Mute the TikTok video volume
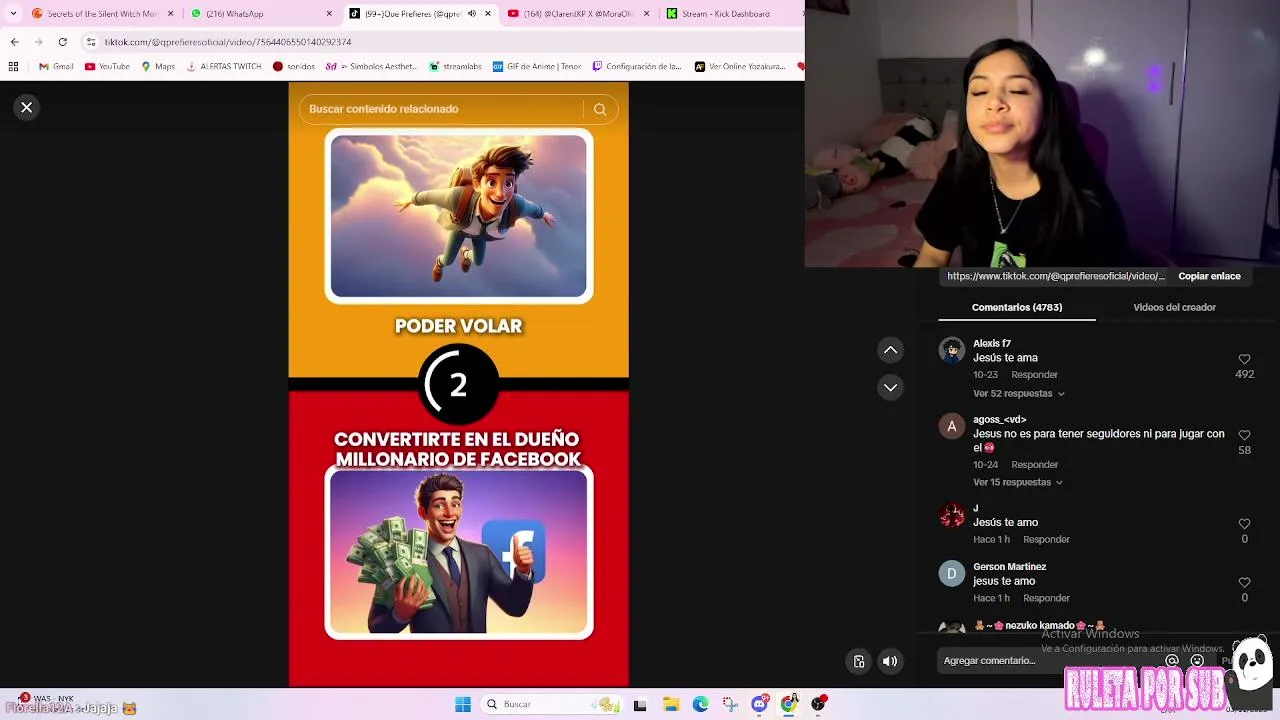Viewport: 1280px width, 720px height. pos(890,661)
